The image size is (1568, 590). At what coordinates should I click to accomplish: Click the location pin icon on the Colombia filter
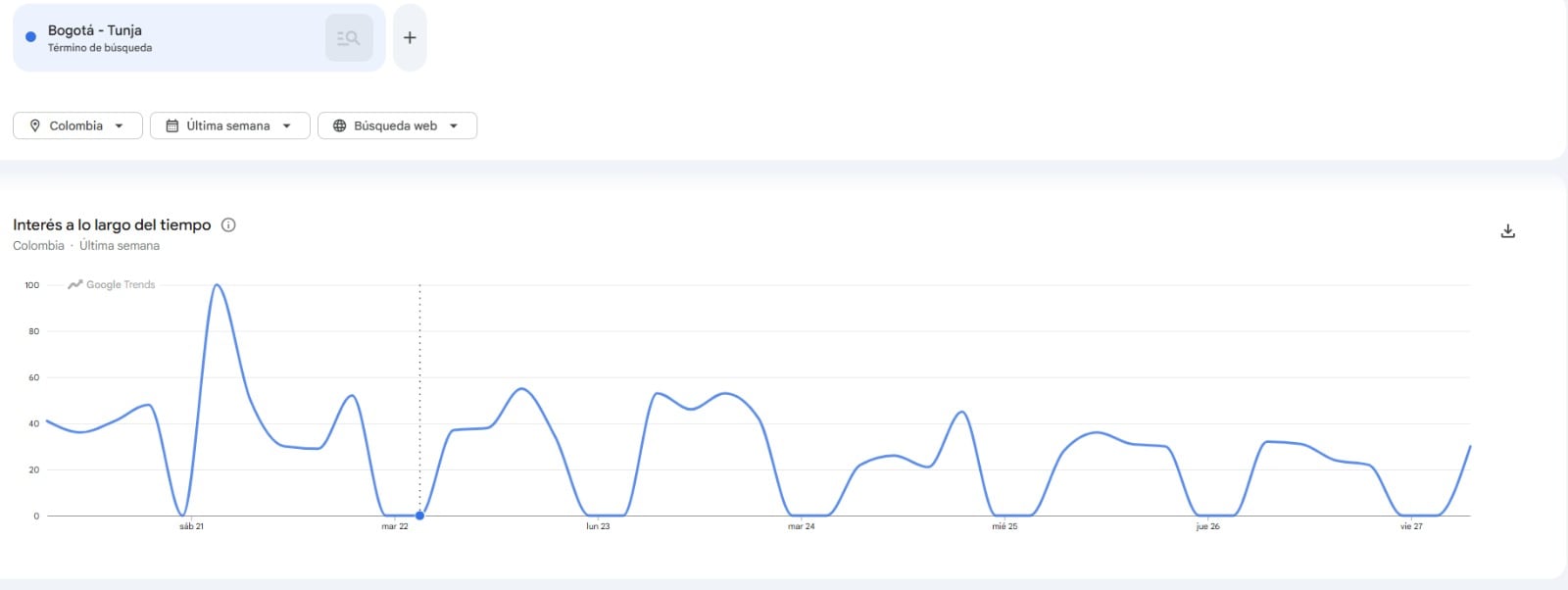coord(34,125)
